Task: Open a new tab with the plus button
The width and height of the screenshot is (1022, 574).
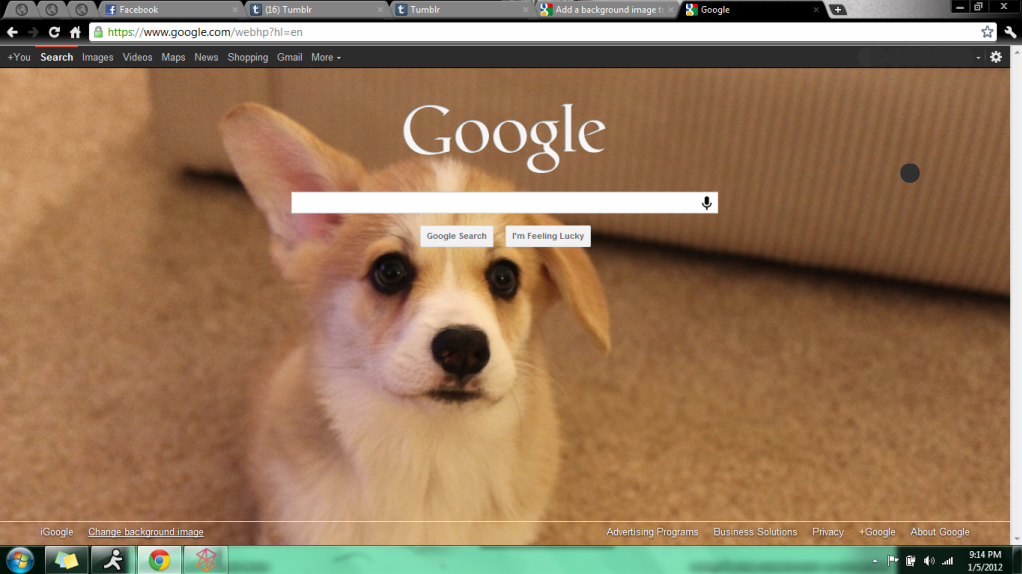Action: pyautogui.click(x=838, y=10)
